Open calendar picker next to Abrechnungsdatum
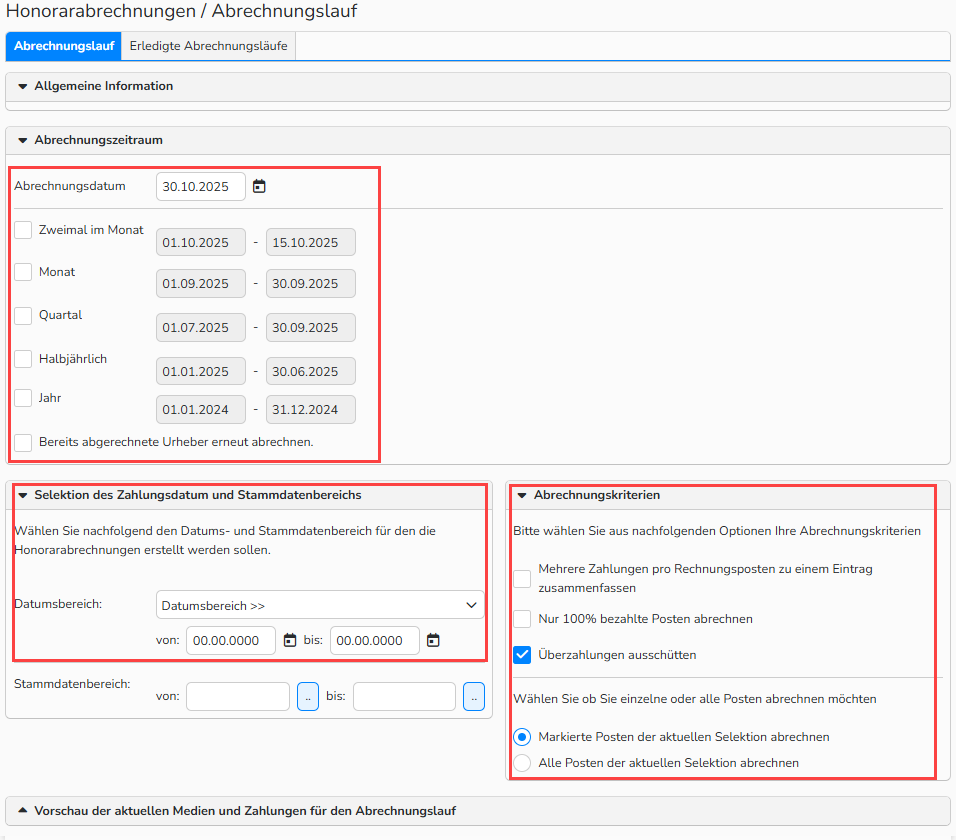This screenshot has width=956, height=840. (259, 187)
